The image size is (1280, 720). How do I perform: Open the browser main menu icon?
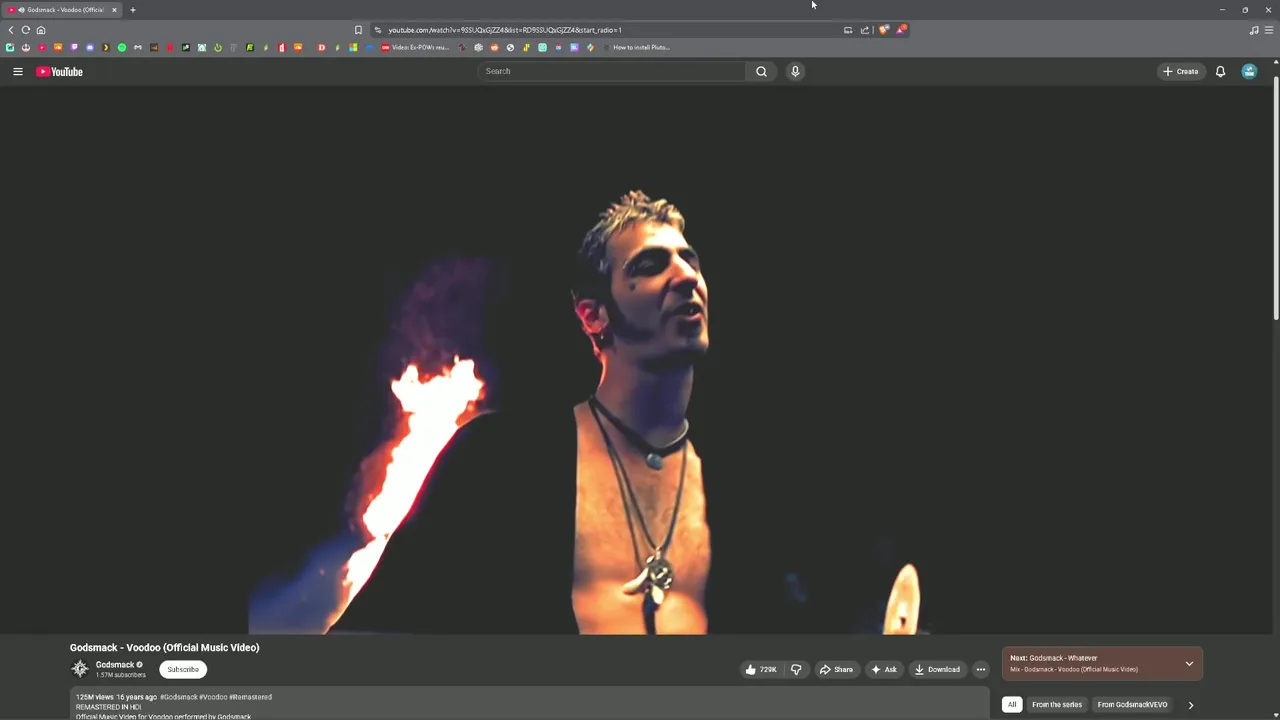click(1270, 30)
